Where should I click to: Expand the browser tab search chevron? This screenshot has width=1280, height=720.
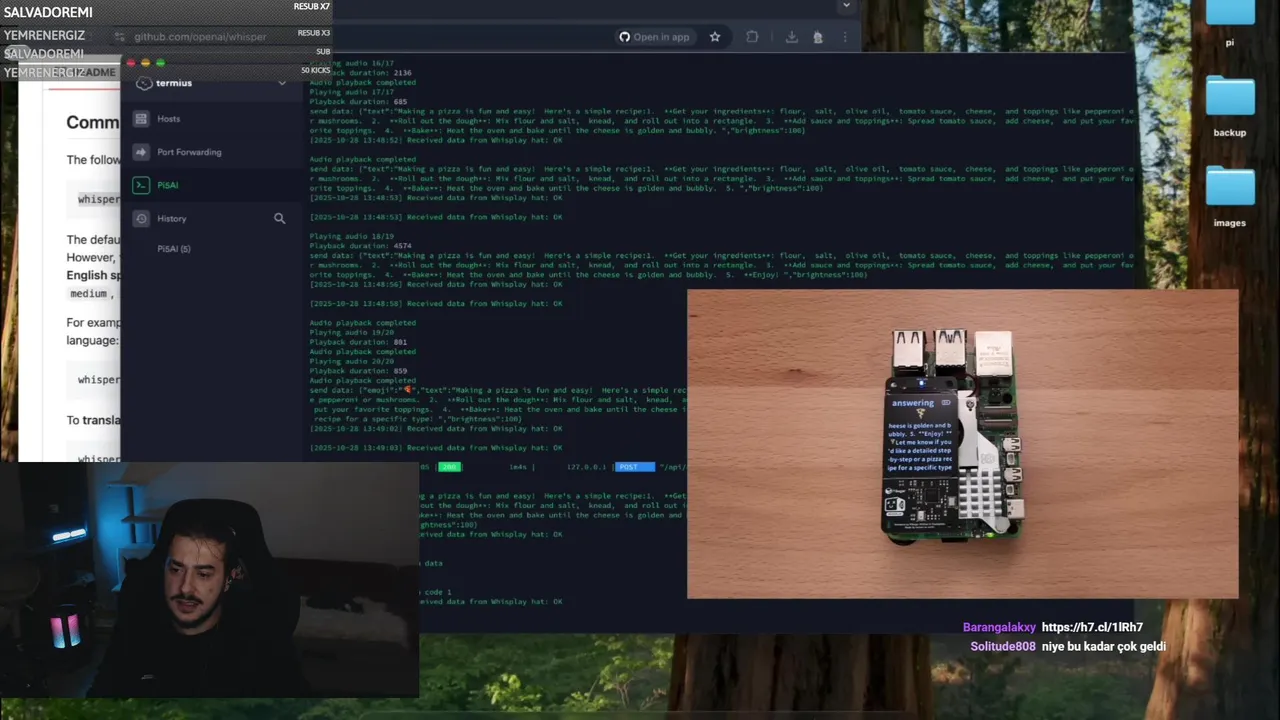846,6
